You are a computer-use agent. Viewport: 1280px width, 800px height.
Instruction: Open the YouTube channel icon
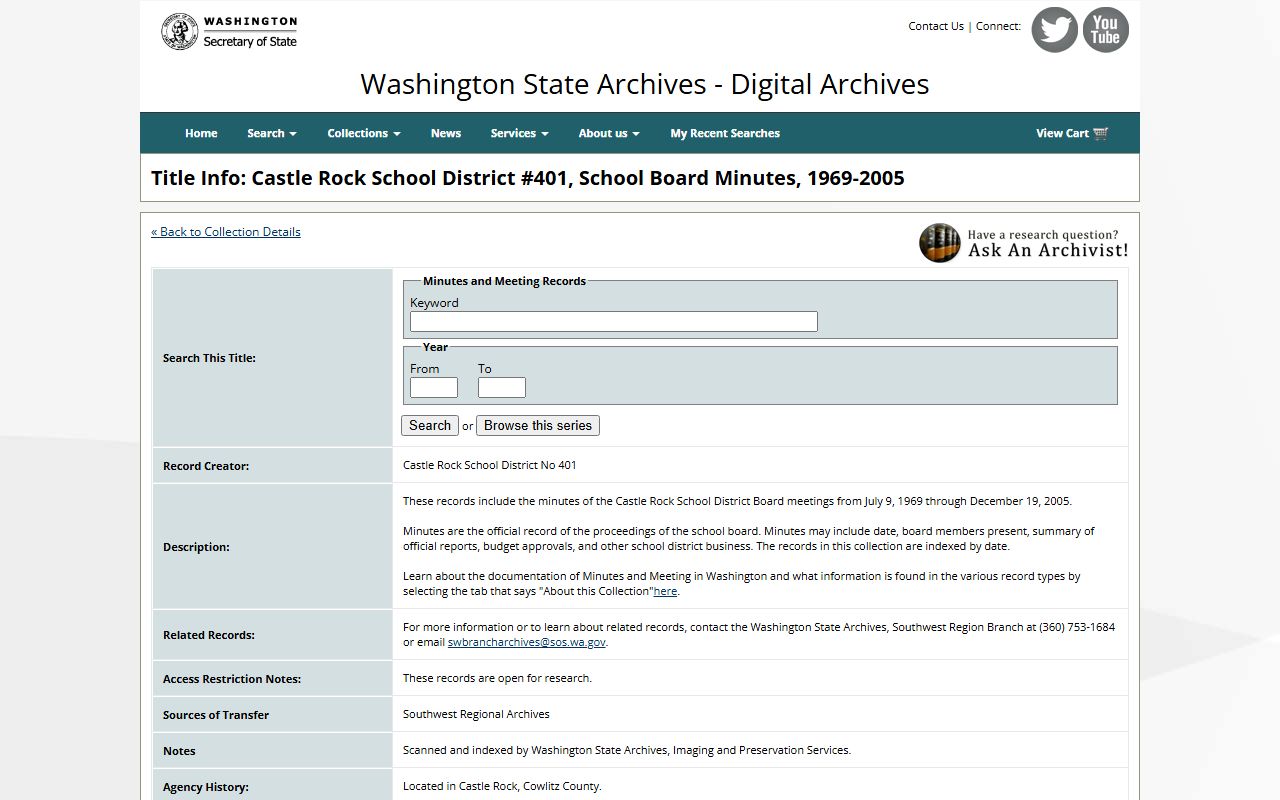(x=1106, y=30)
